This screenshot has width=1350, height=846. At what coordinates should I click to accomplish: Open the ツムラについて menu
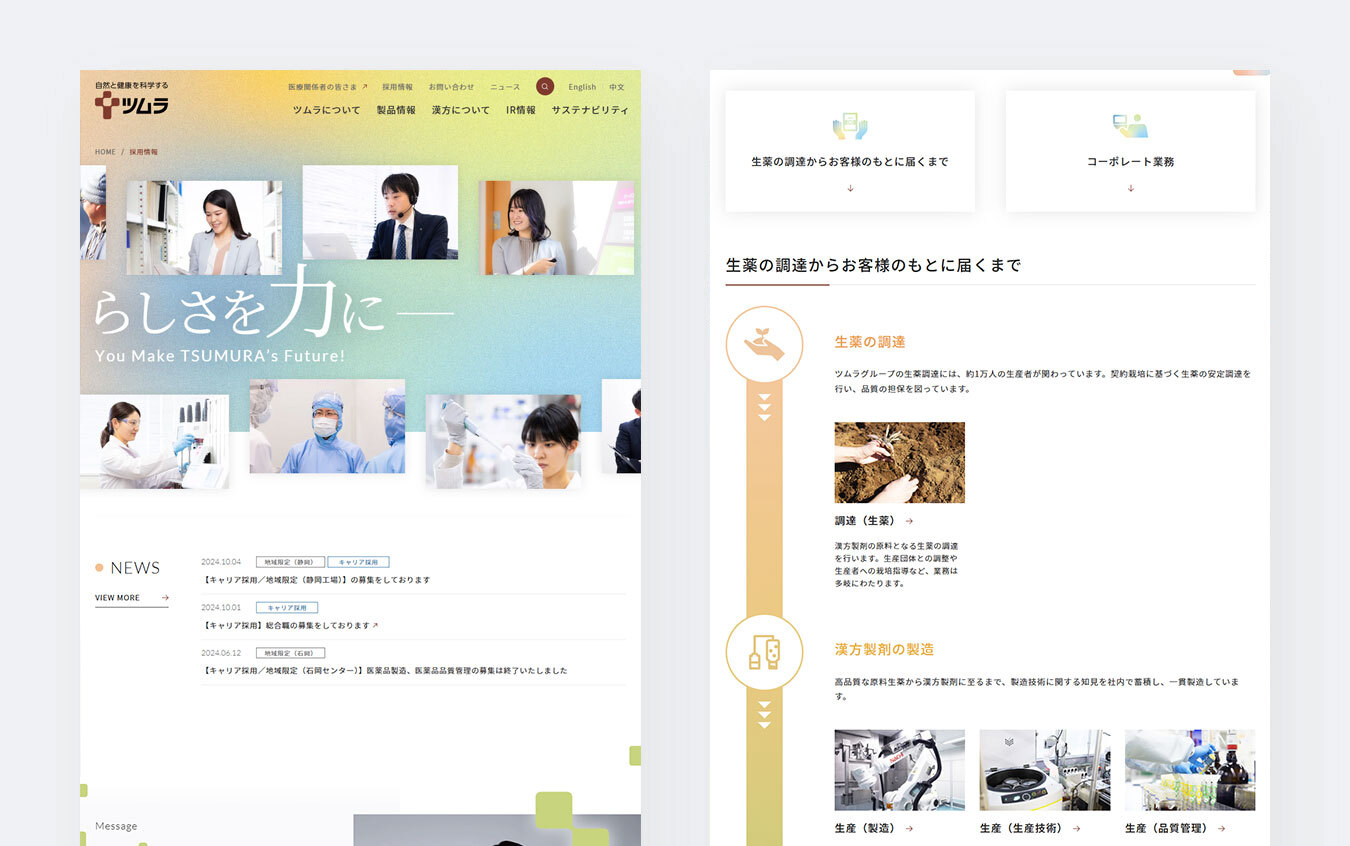(326, 110)
